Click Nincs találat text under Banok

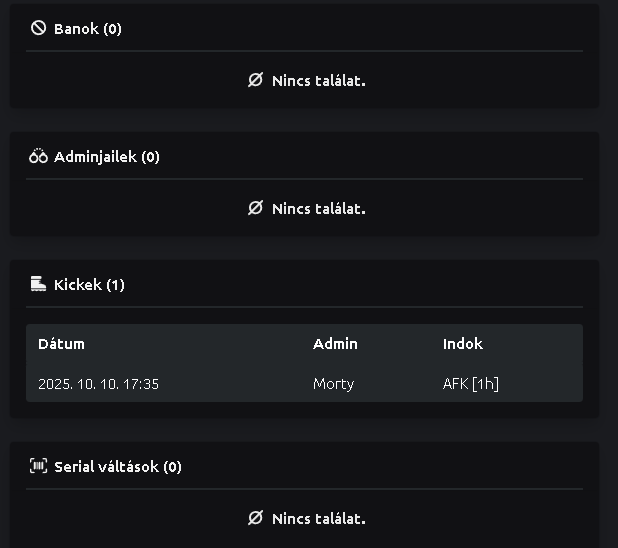point(318,81)
